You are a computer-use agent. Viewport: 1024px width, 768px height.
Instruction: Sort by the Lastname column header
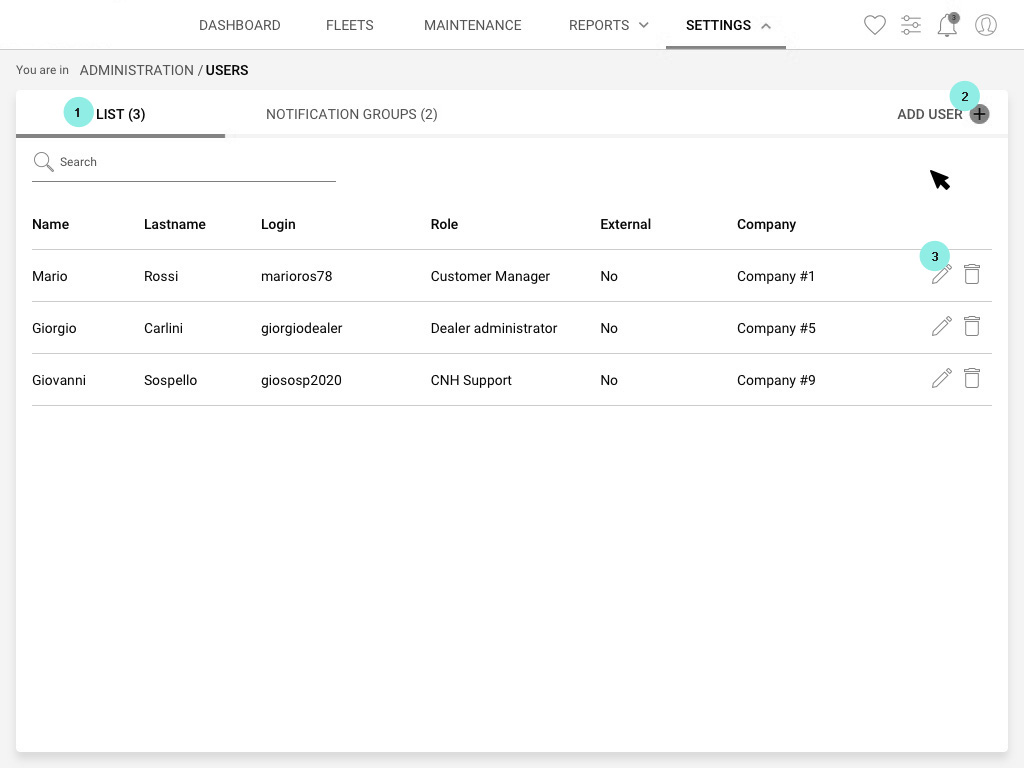(x=174, y=224)
